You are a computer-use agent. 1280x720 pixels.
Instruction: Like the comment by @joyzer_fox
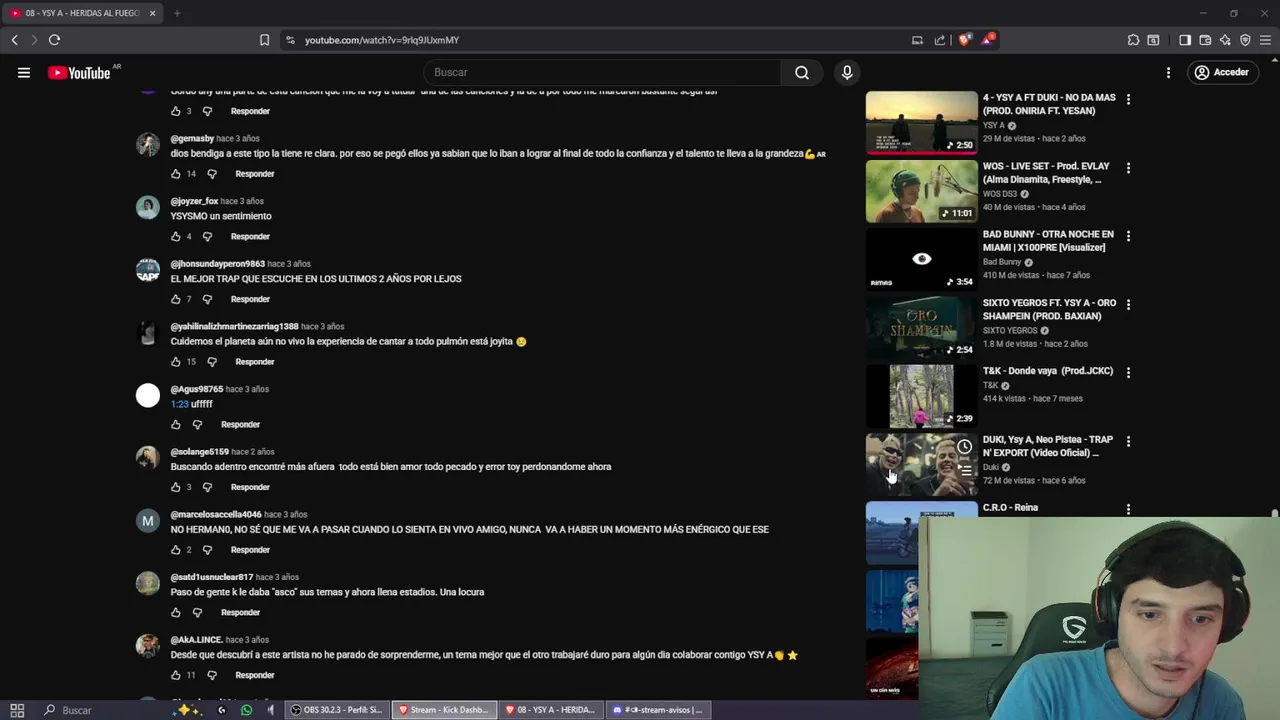[x=176, y=237]
